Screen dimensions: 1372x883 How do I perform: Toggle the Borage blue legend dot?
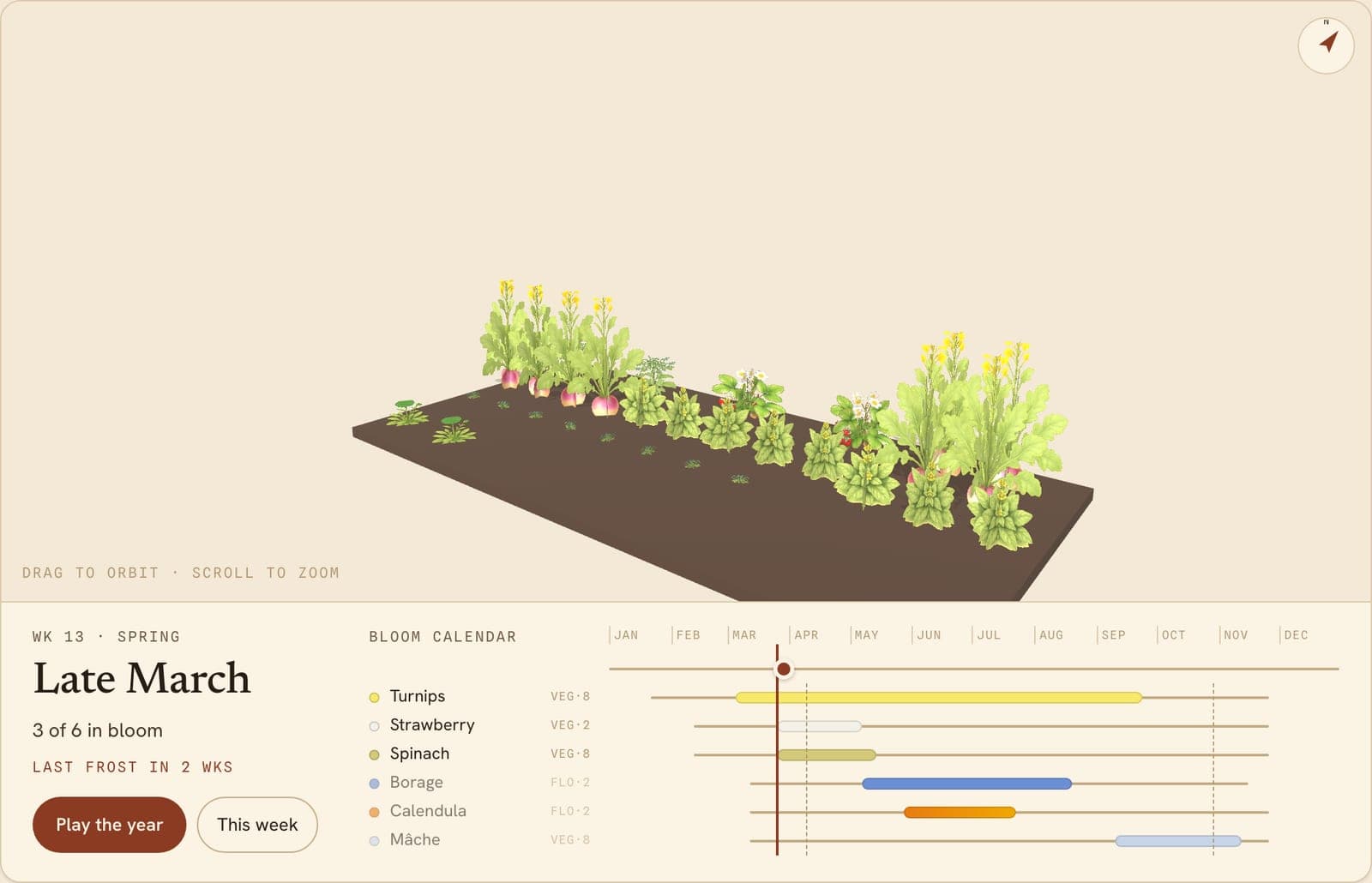coord(374,783)
